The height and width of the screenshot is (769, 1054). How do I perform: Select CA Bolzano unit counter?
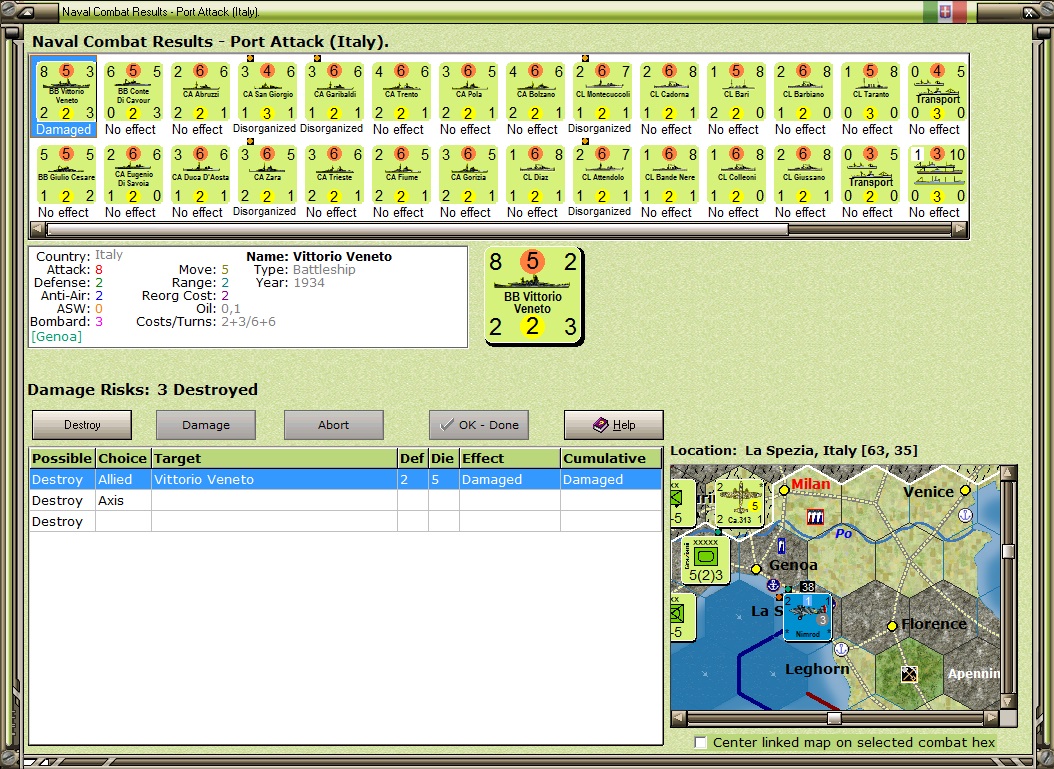click(x=536, y=91)
